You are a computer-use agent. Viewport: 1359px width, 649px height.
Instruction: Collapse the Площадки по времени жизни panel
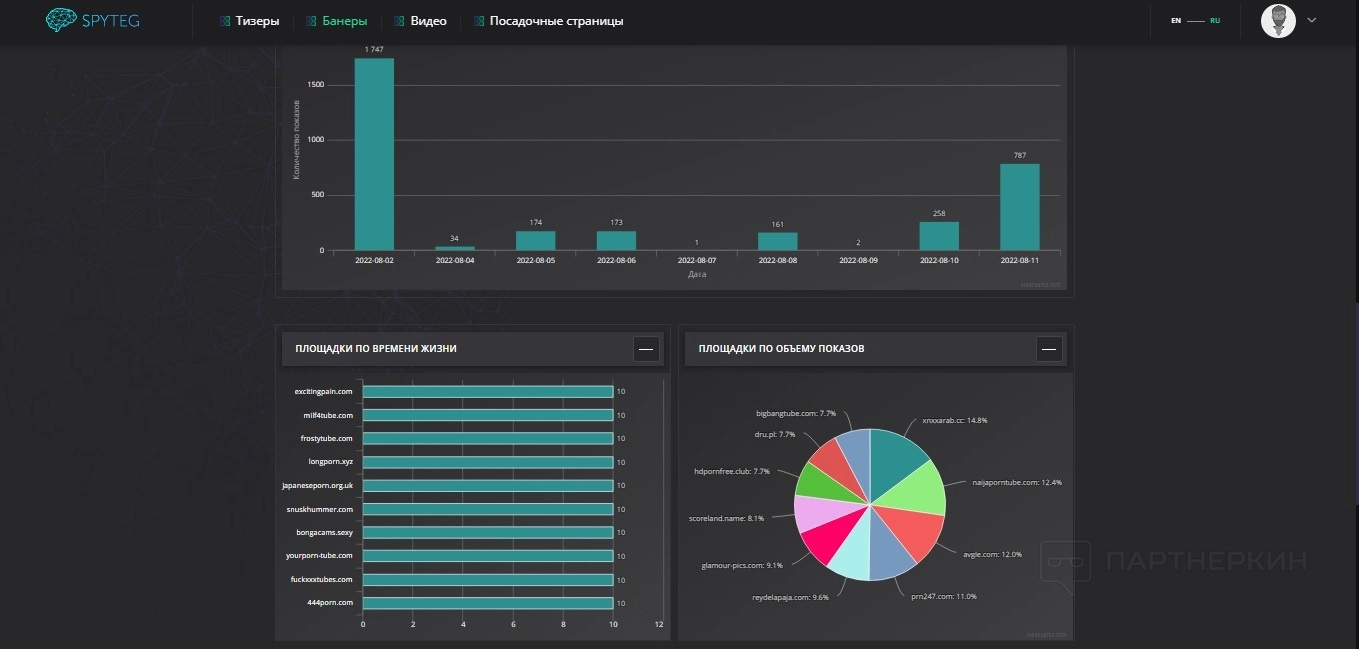coord(646,349)
